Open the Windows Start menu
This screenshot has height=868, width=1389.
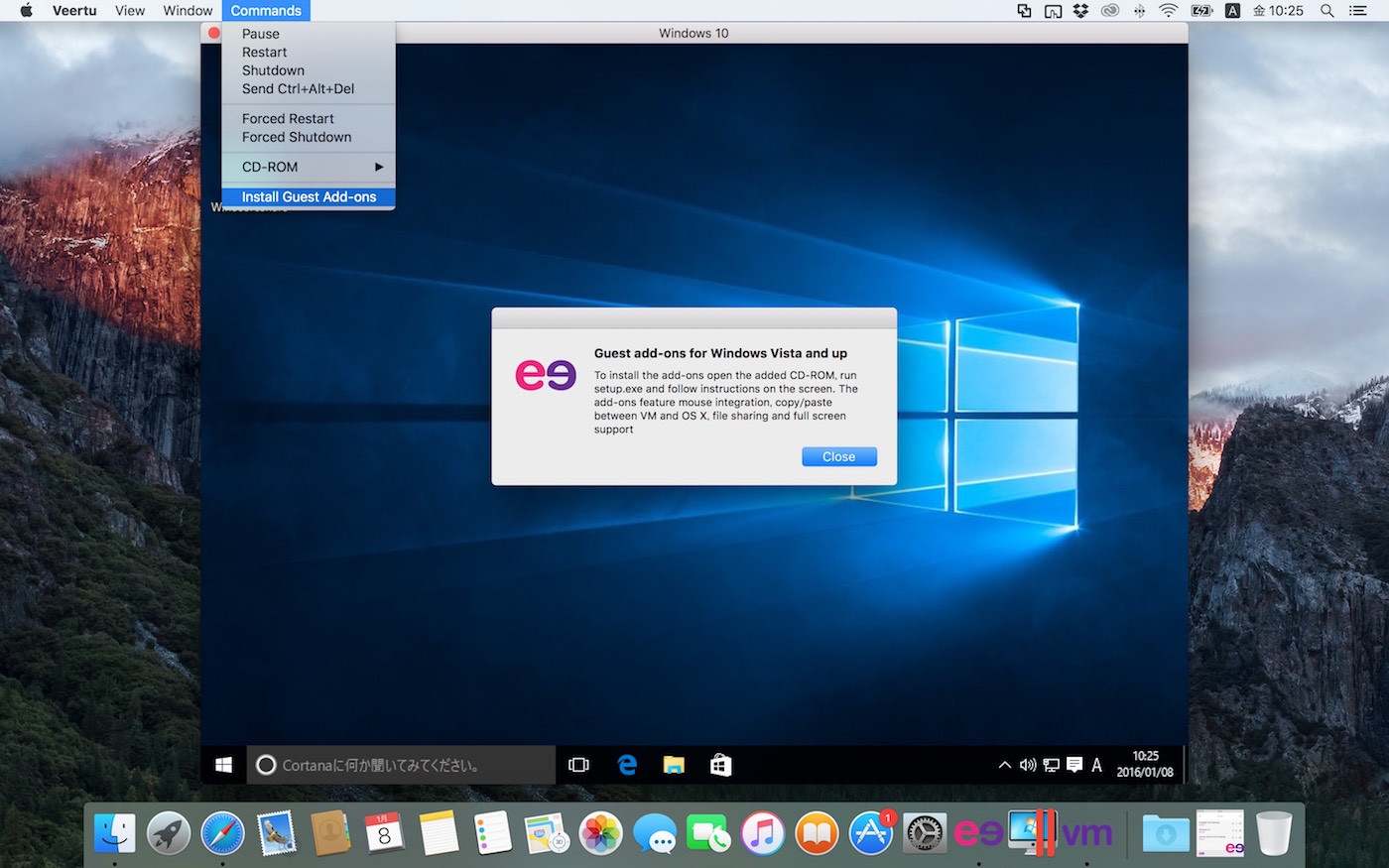[x=223, y=765]
